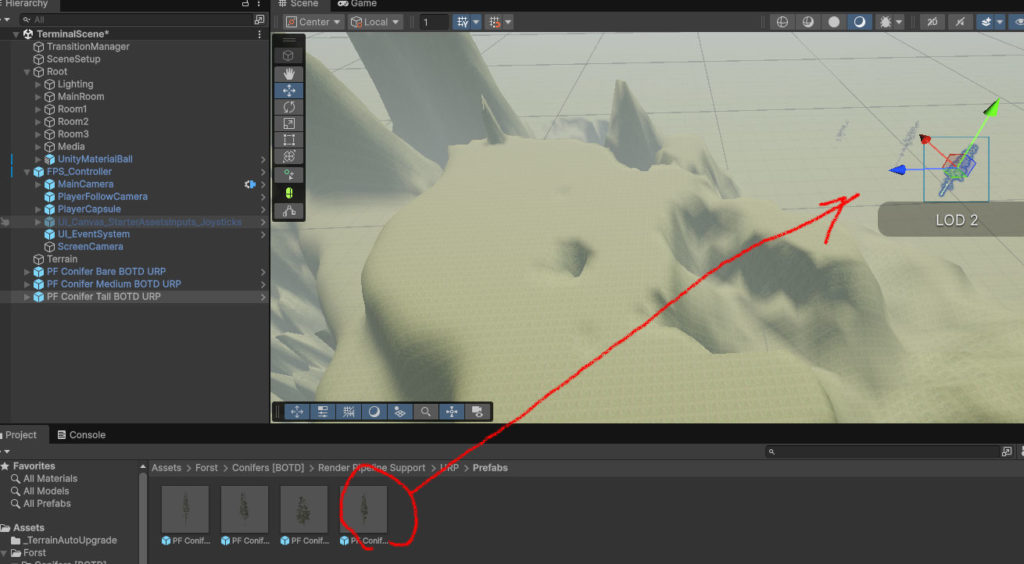Click the hidden-state icon beside UI_Canvas_StarterAssetsInputs_Joysticks
This screenshot has width=1024, height=564.
tap(5, 222)
